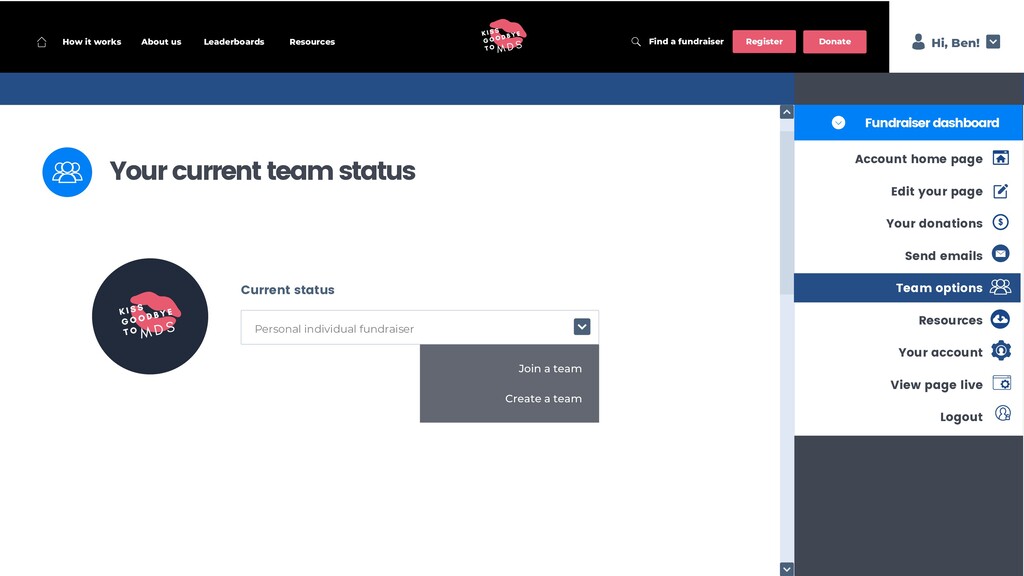Image resolution: width=1024 pixels, height=576 pixels.
Task: Click the scrollbar up arrow
Action: [x=787, y=112]
